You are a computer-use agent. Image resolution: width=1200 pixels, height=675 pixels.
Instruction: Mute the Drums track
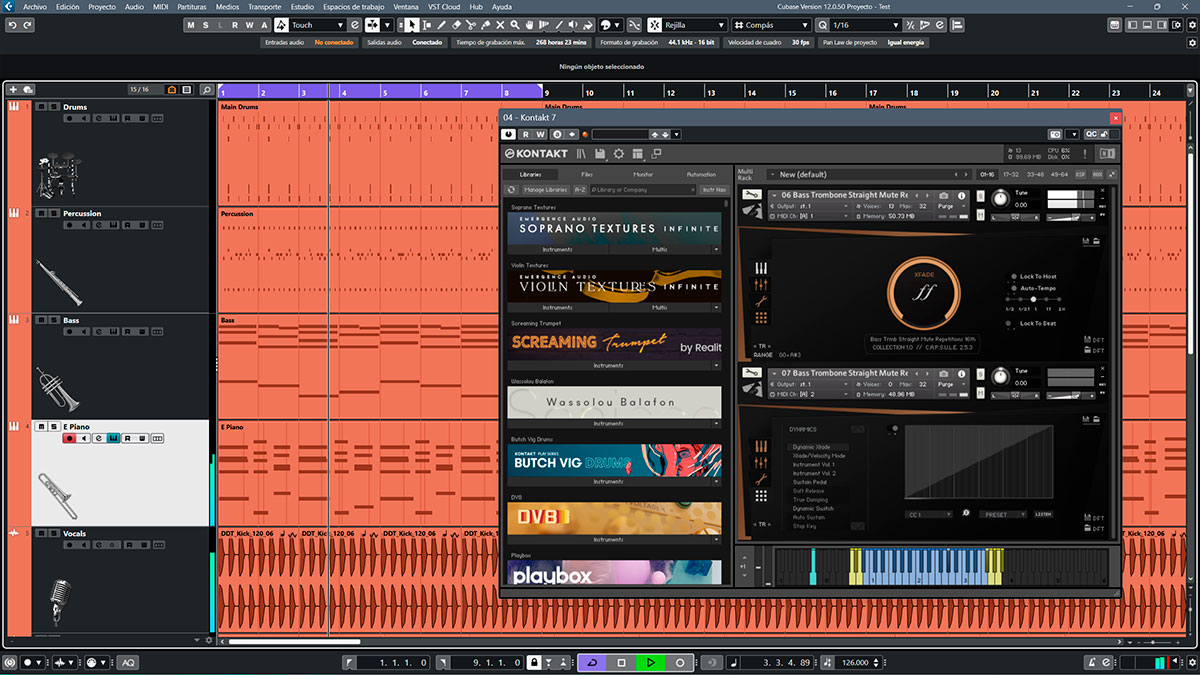41,107
